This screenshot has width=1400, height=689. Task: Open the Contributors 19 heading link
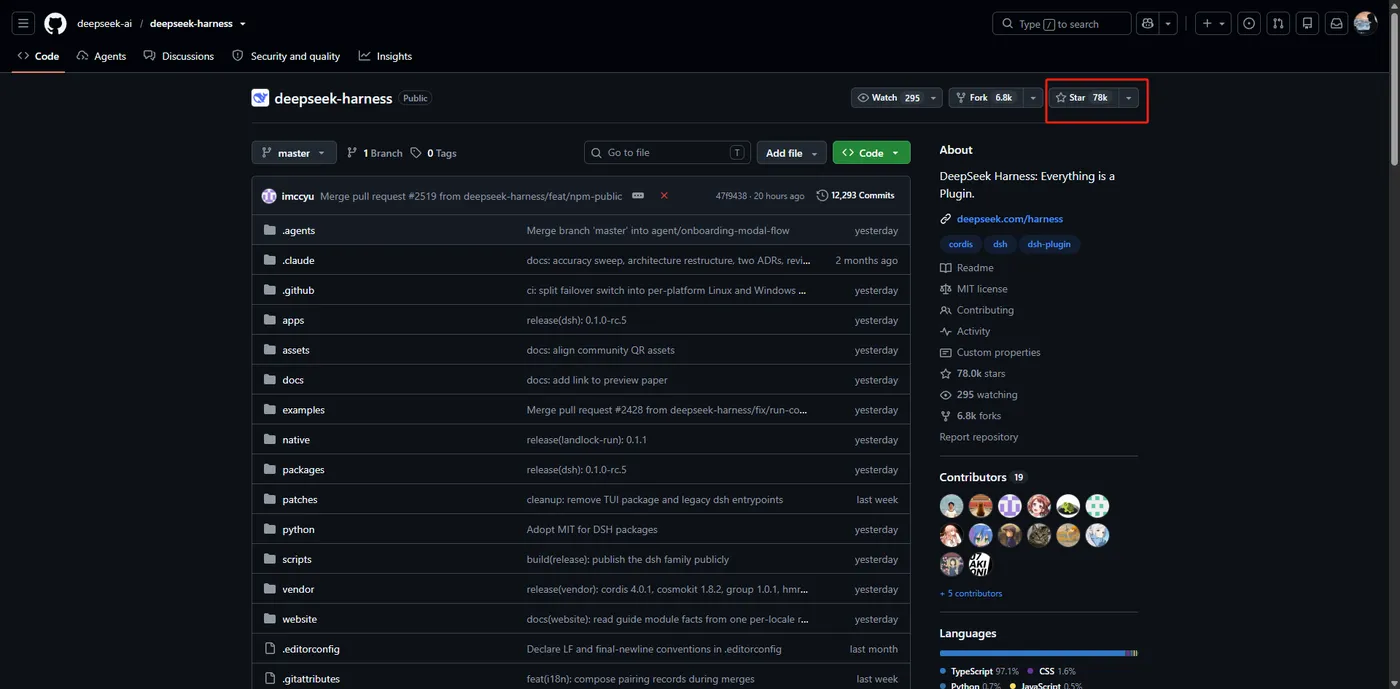(983, 477)
